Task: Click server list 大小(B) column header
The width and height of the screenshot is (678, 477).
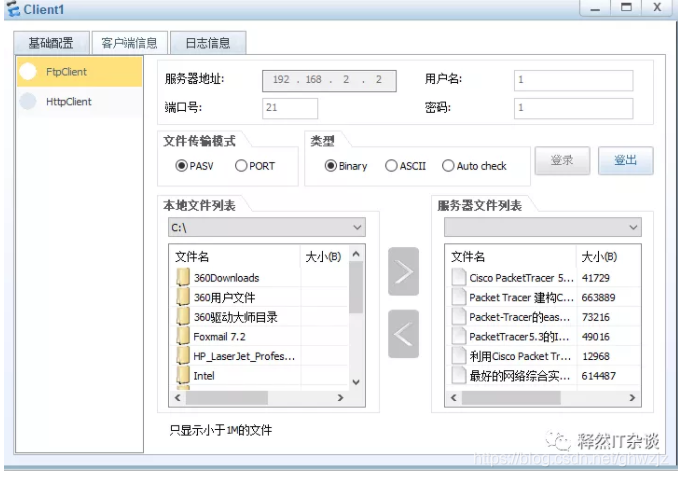Action: click(x=608, y=257)
